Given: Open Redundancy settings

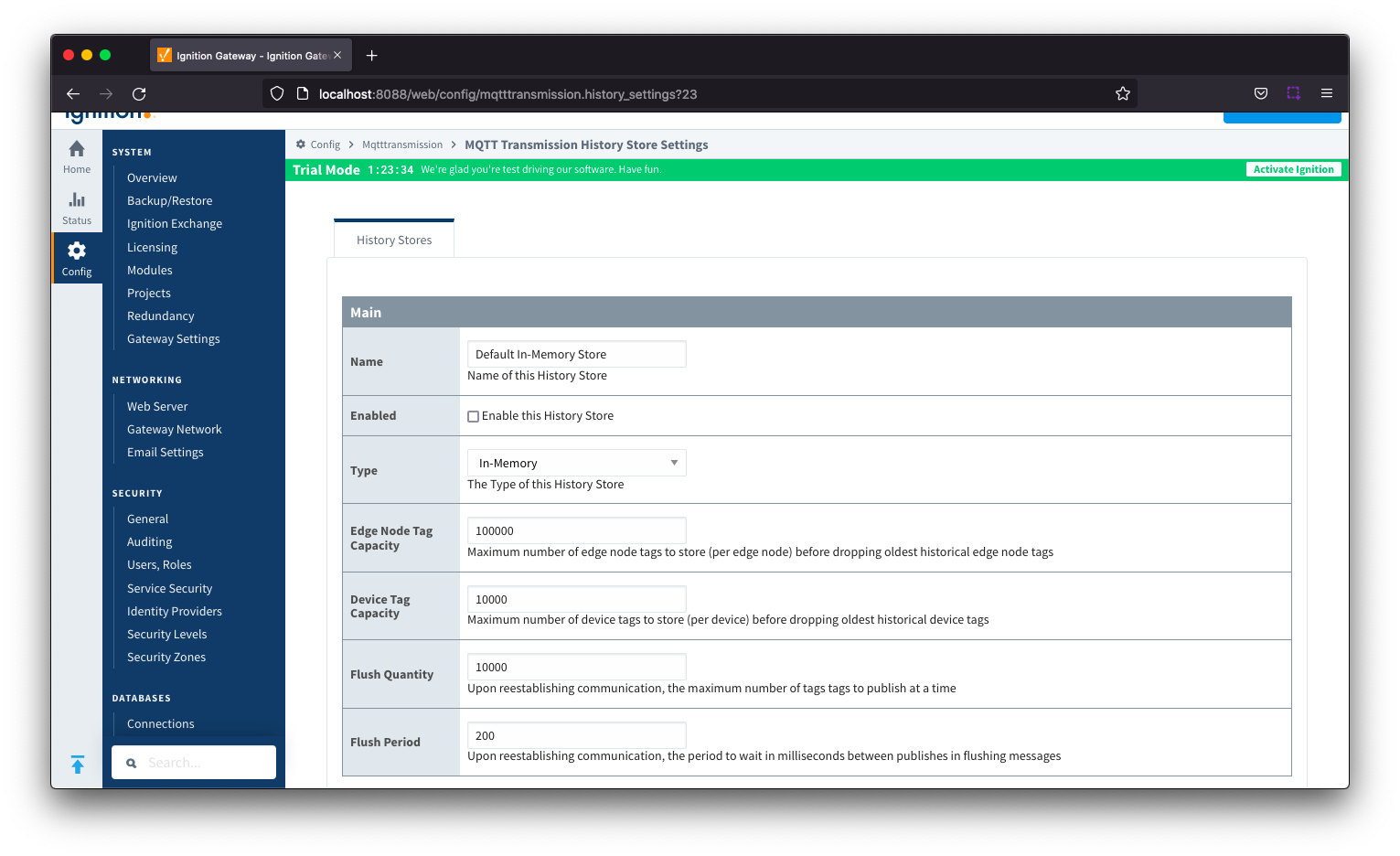Looking at the screenshot, I should coord(161,316).
